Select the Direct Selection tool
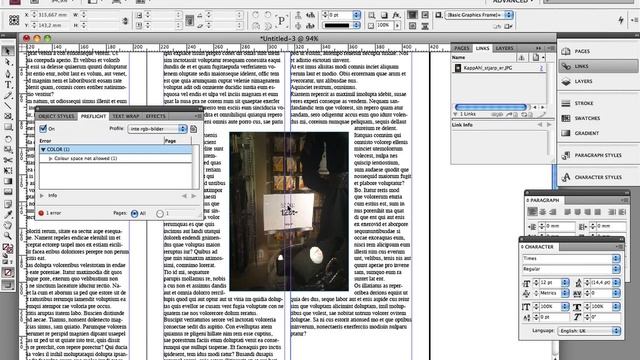 click(x=8, y=62)
